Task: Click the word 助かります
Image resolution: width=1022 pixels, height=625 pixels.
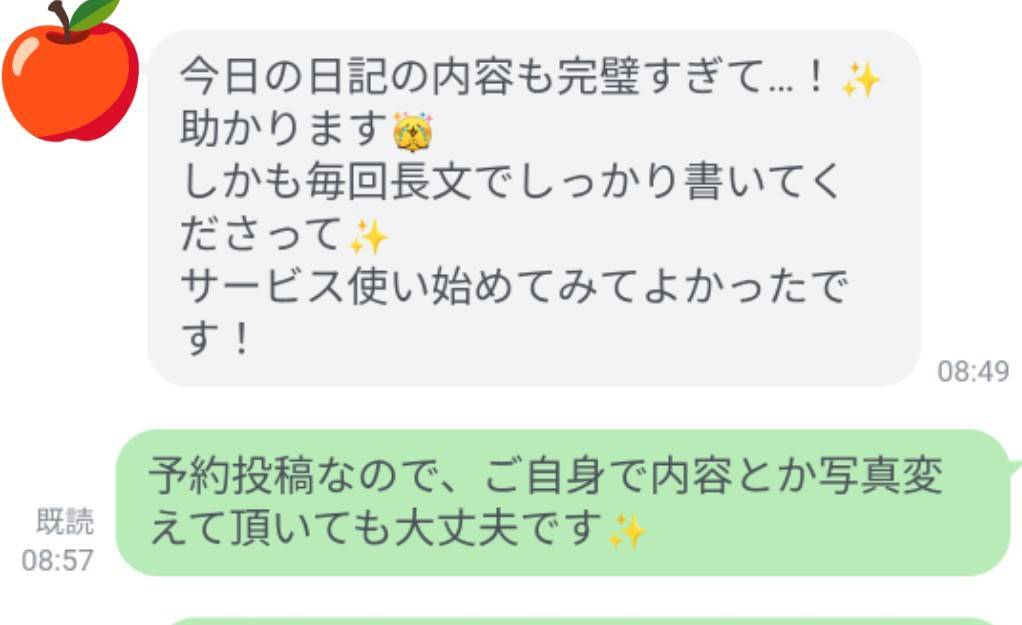Action: pyautogui.click(x=284, y=129)
